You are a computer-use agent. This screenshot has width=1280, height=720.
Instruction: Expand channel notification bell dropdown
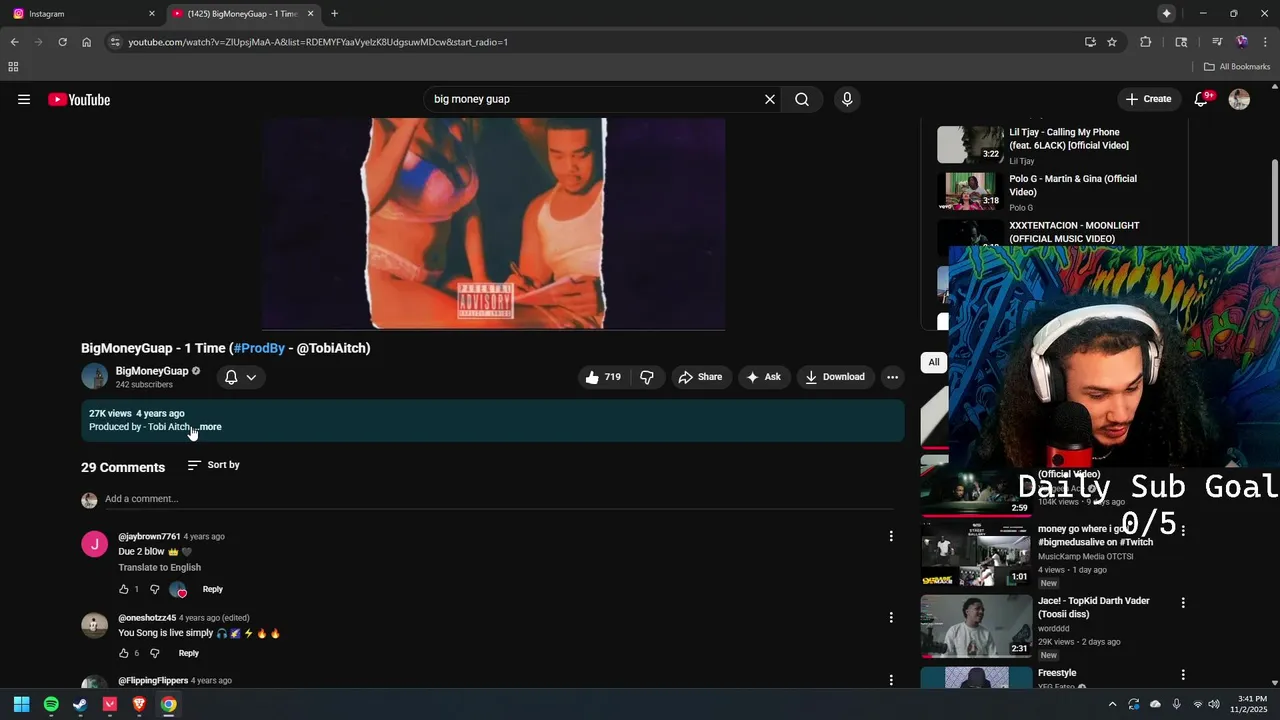click(240, 377)
